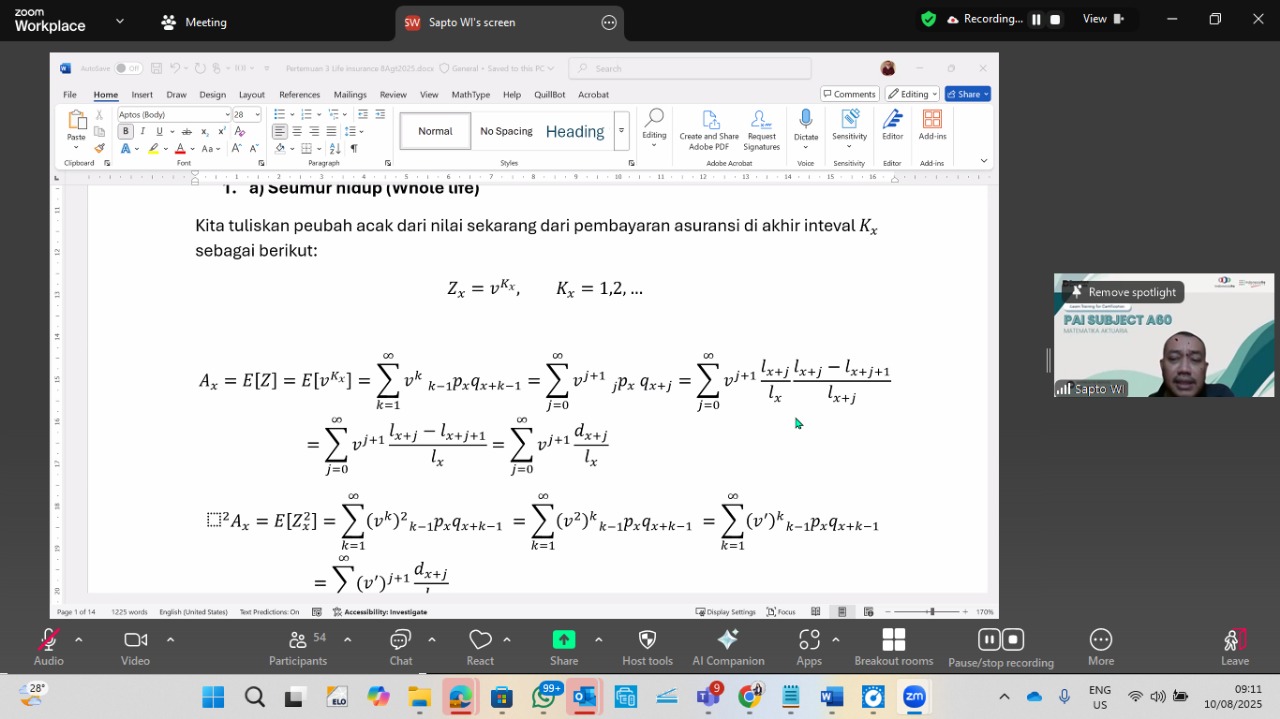This screenshot has height=719, width=1280.
Task: Click the Paste icon
Action: (76, 121)
